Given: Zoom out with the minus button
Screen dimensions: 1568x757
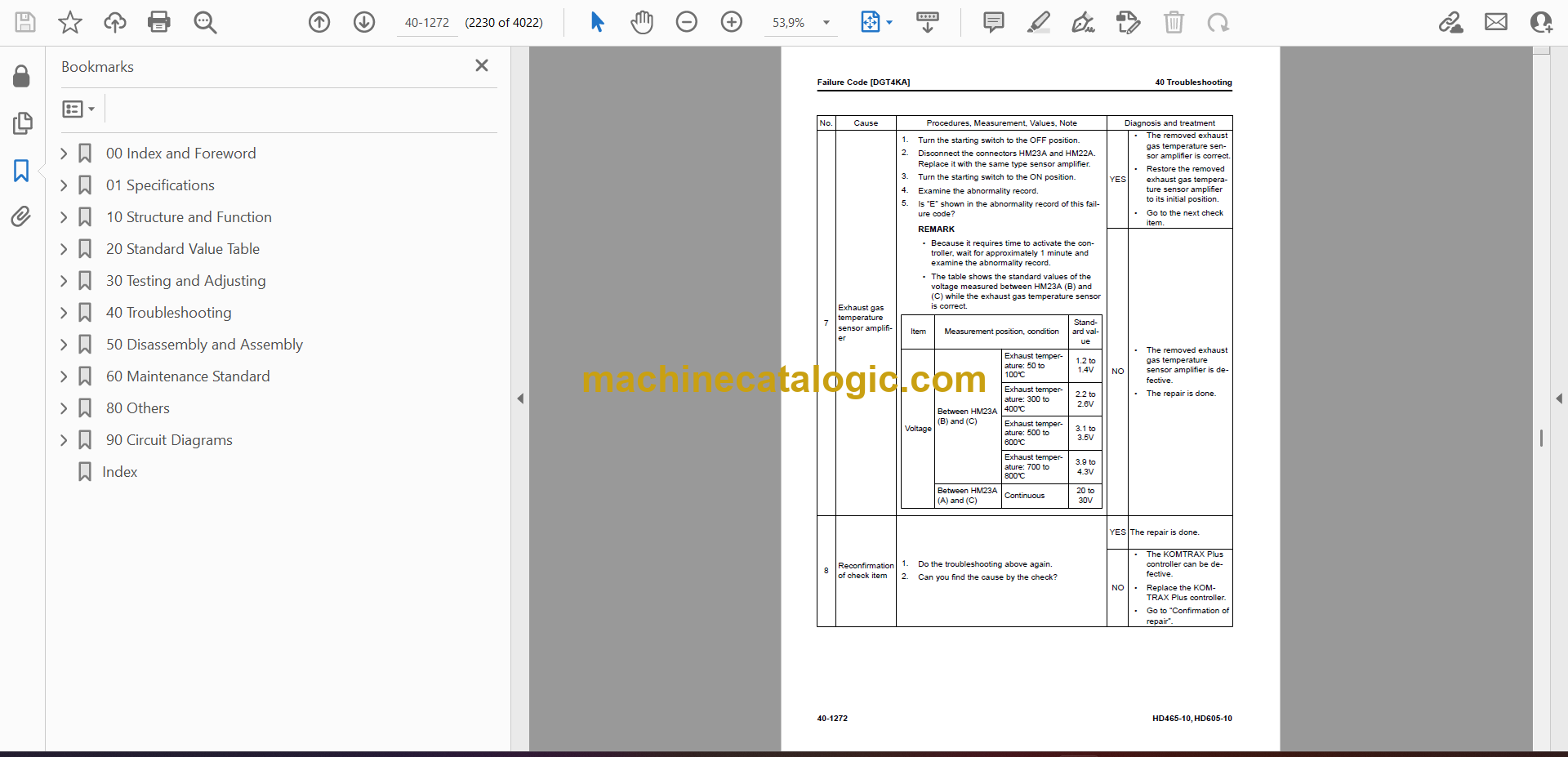Looking at the screenshot, I should coord(687,22).
